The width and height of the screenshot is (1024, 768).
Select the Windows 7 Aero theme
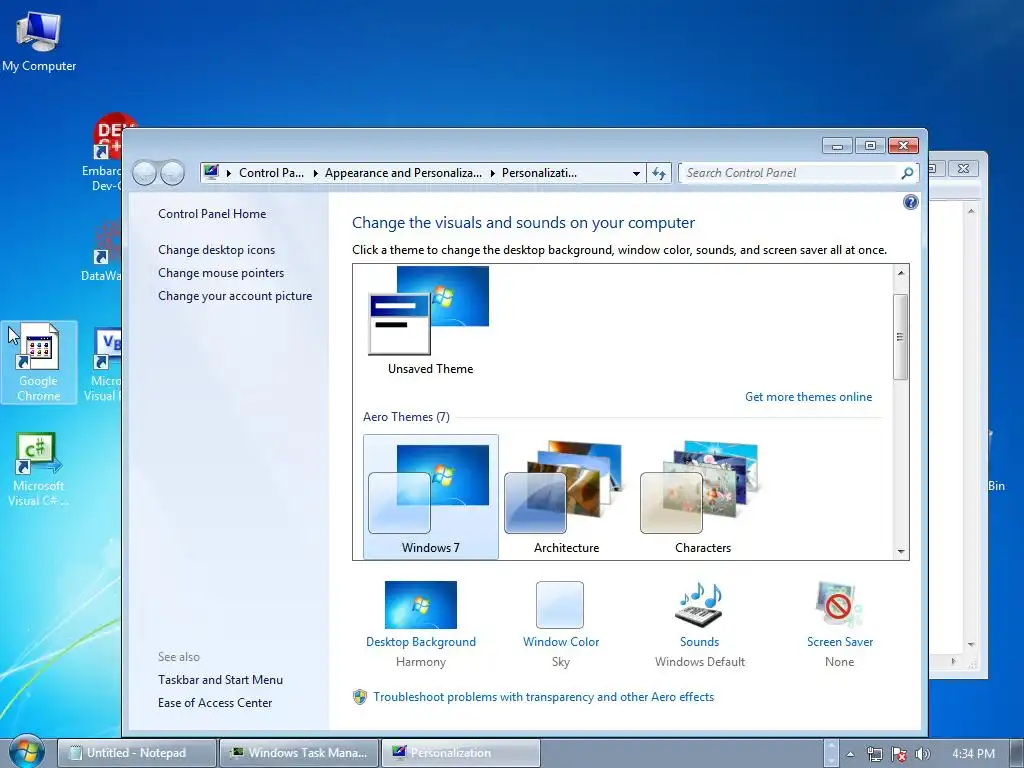coord(430,497)
